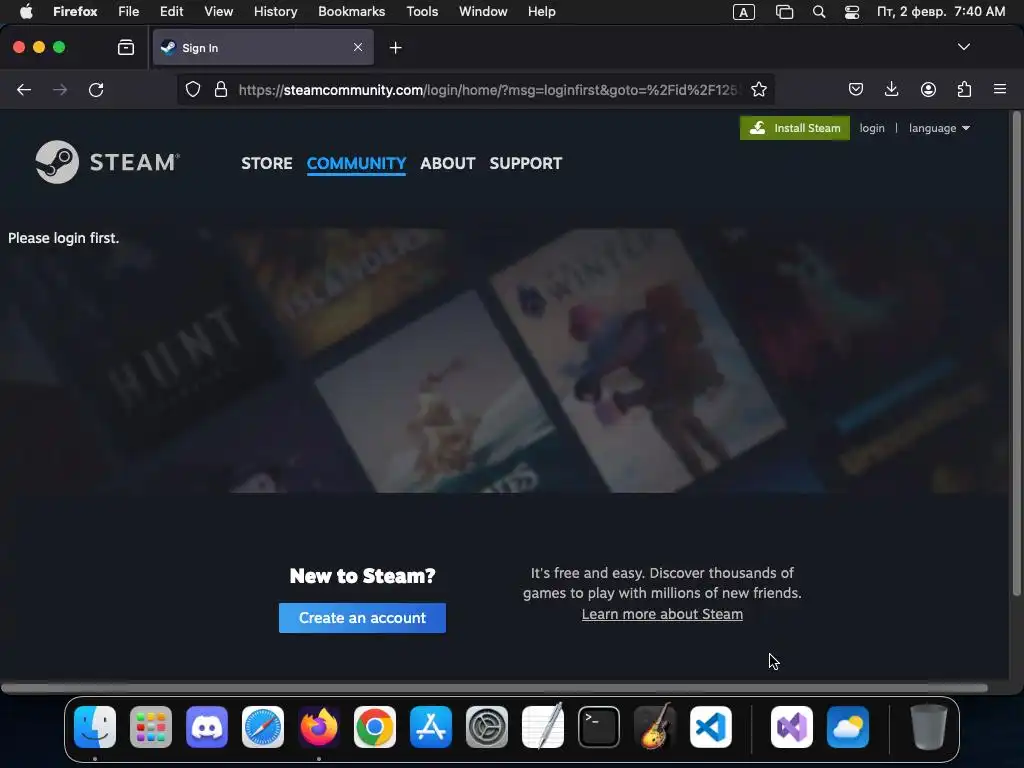Viewport: 1024px width, 768px height.
Task: Open the tracking protection shield icon
Action: [193, 89]
